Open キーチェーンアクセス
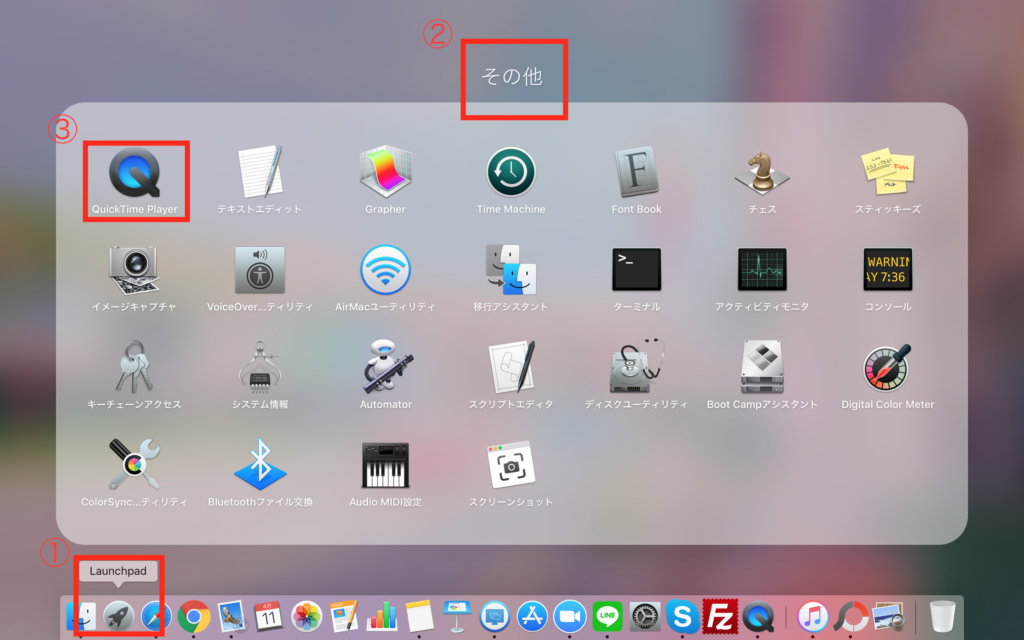Image resolution: width=1024 pixels, height=640 pixels. [x=134, y=367]
